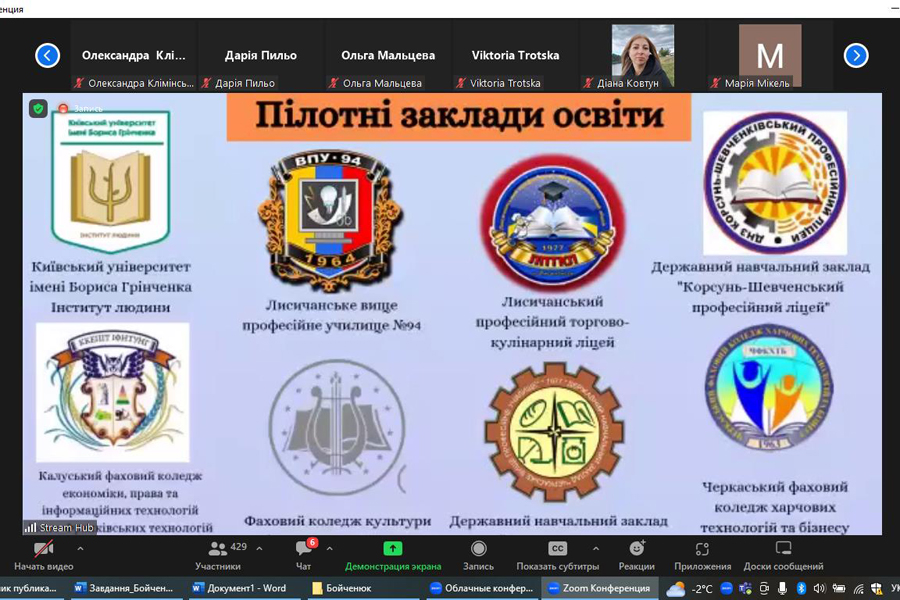Select Олександра Клімінсь... participant tile
Screen dimensions: 900x600
134,56
